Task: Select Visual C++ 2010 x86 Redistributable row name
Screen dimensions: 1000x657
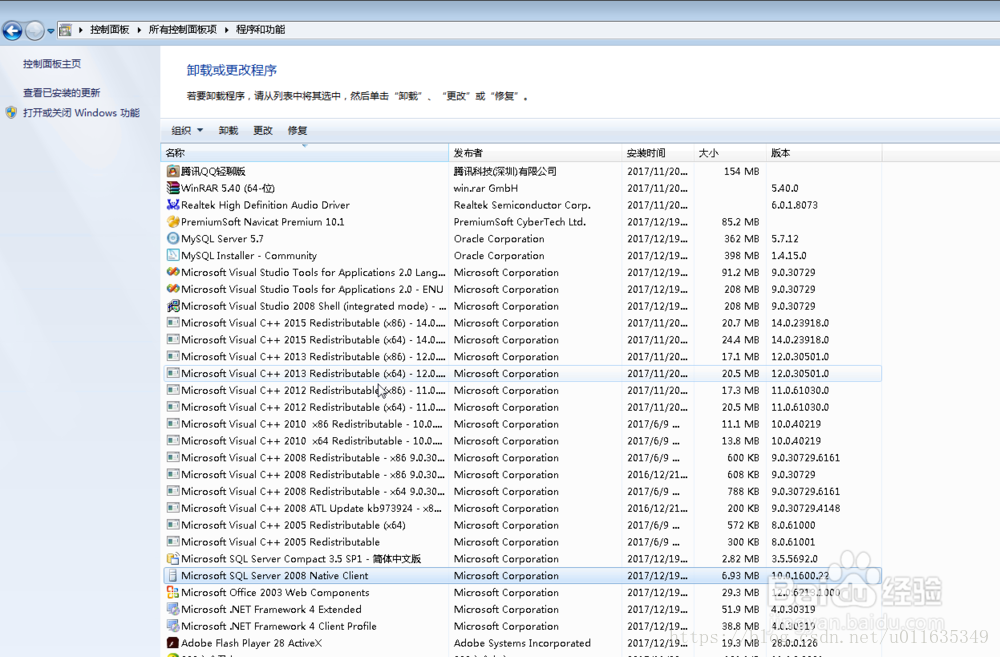Action: click(312, 424)
